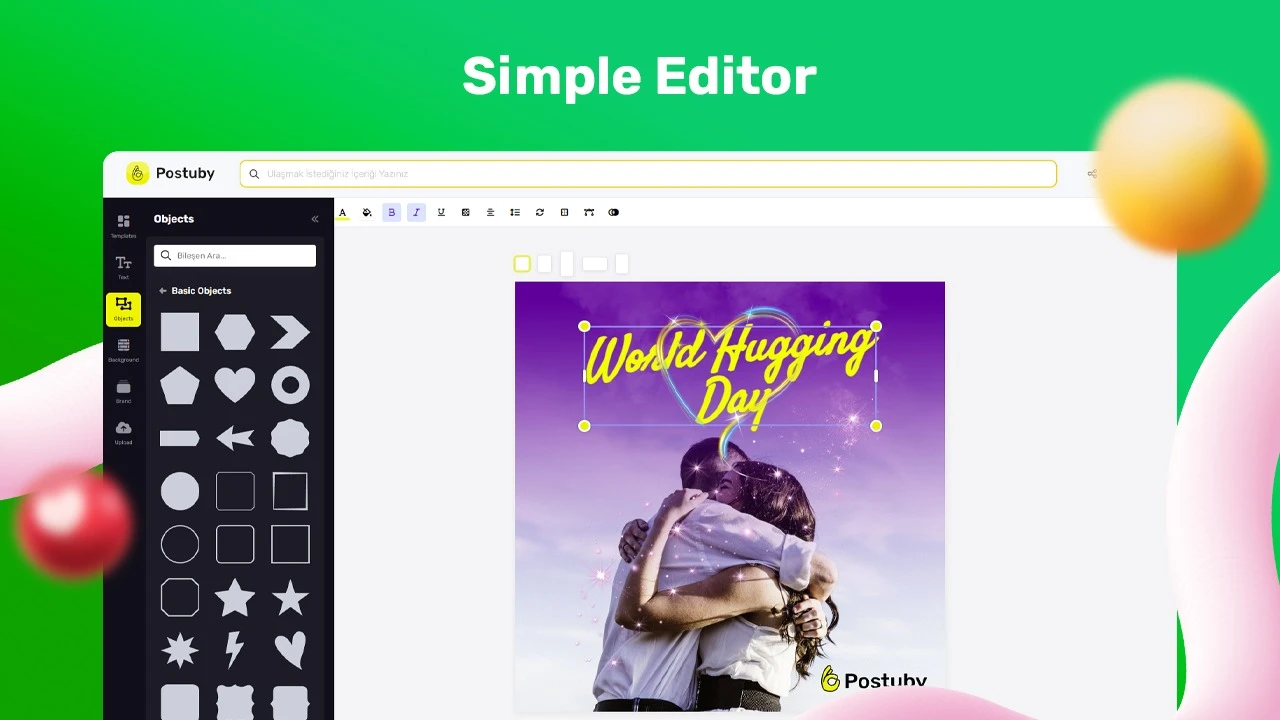Click the Postuby logo in header
1280x720 pixels.
171,173
